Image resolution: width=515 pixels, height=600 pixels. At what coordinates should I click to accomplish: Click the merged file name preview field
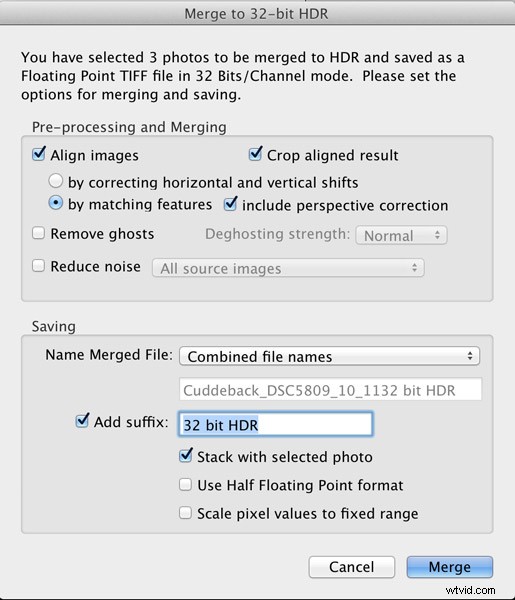point(330,390)
